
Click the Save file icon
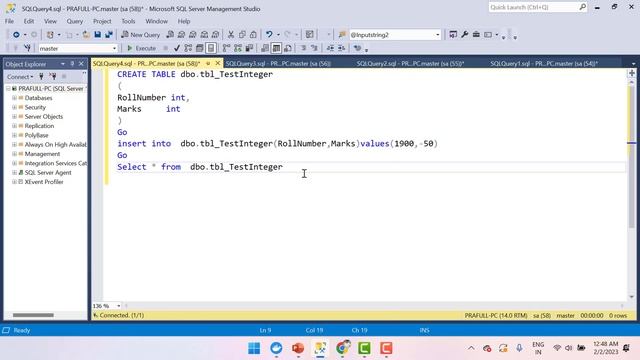click(98, 35)
